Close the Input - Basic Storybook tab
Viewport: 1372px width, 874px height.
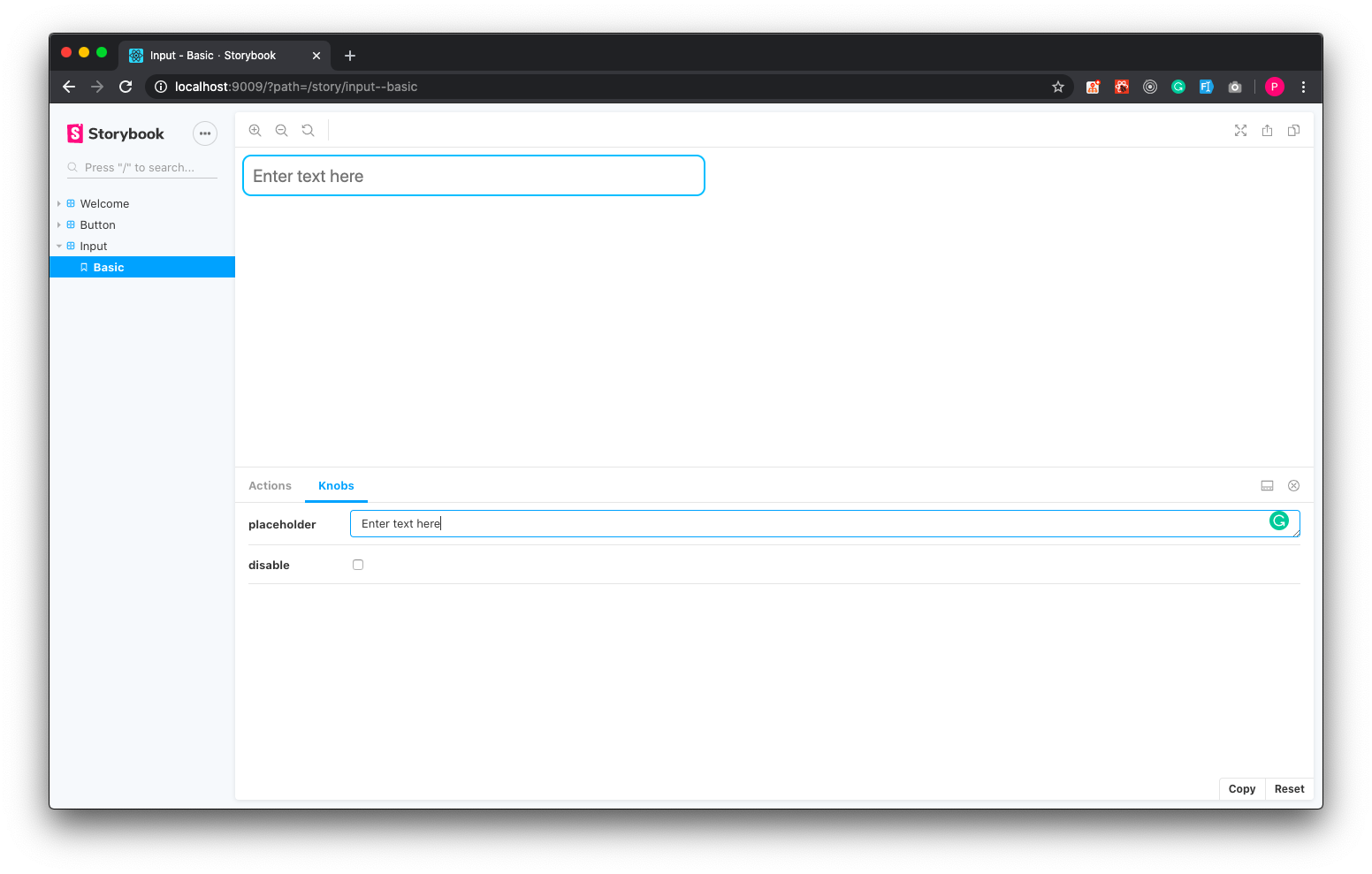click(x=316, y=56)
